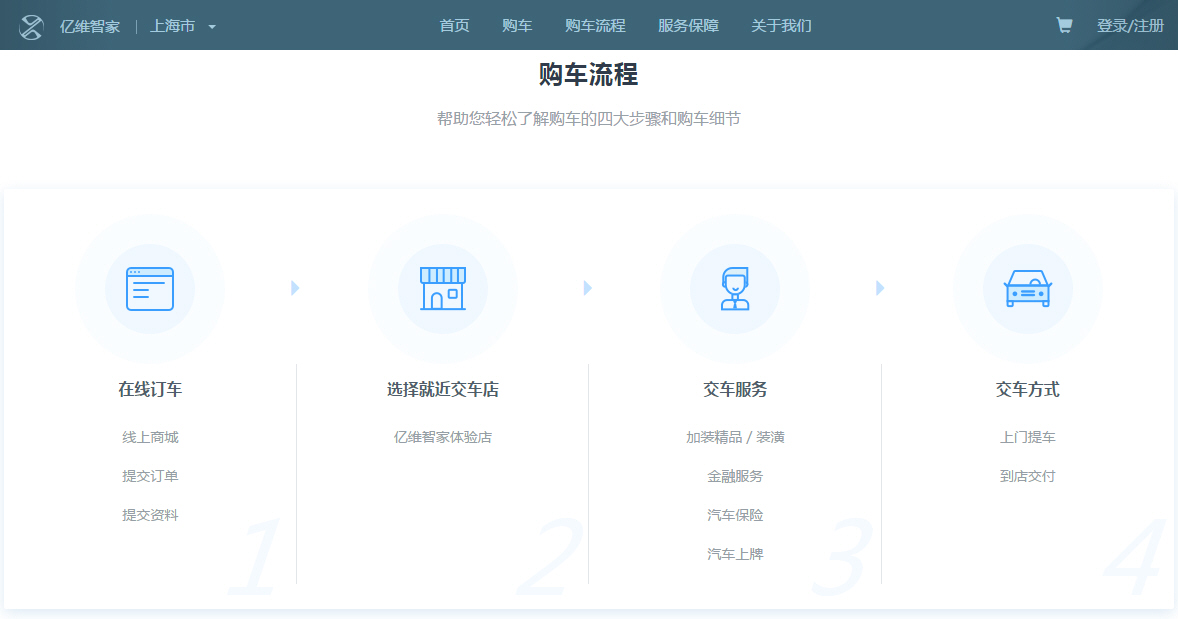Open the 服务保障 navigation item
Viewport: 1178px width, 619px height.
click(x=688, y=26)
